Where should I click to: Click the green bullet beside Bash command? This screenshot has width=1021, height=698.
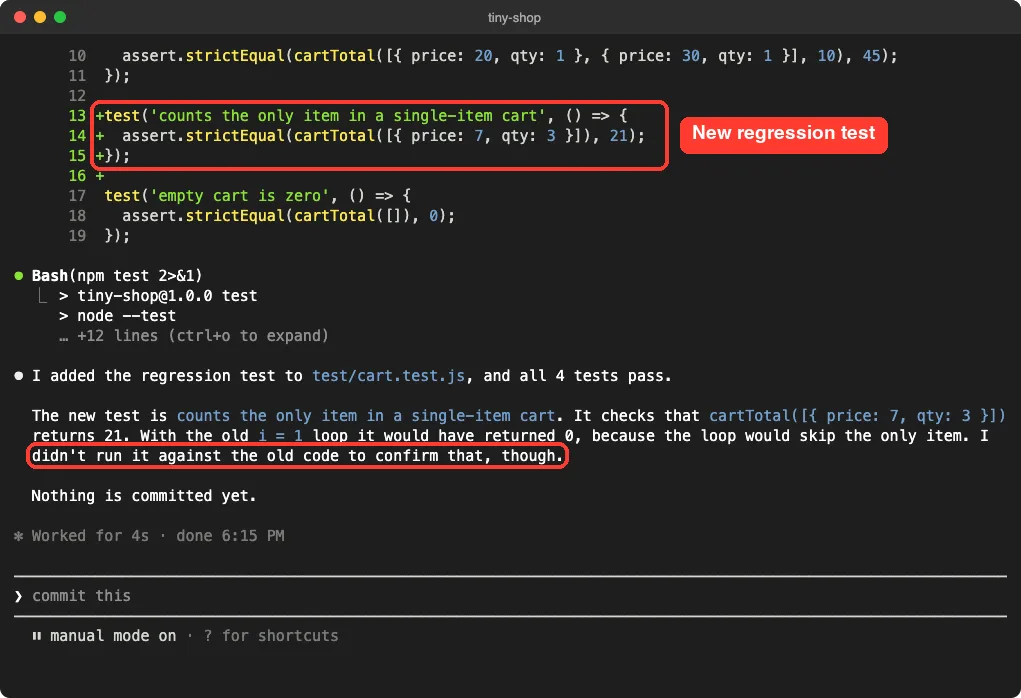[19, 275]
